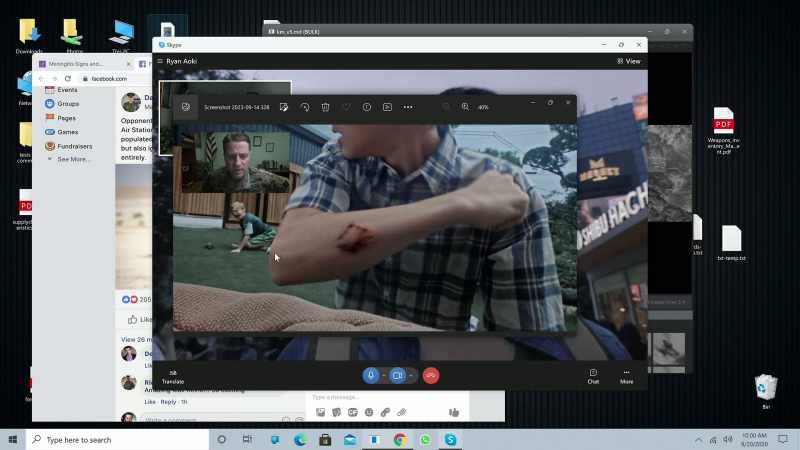Viewport: 800px width, 450px height.
Task: Start slideshow from Photos toolbar
Action: pos(387,107)
